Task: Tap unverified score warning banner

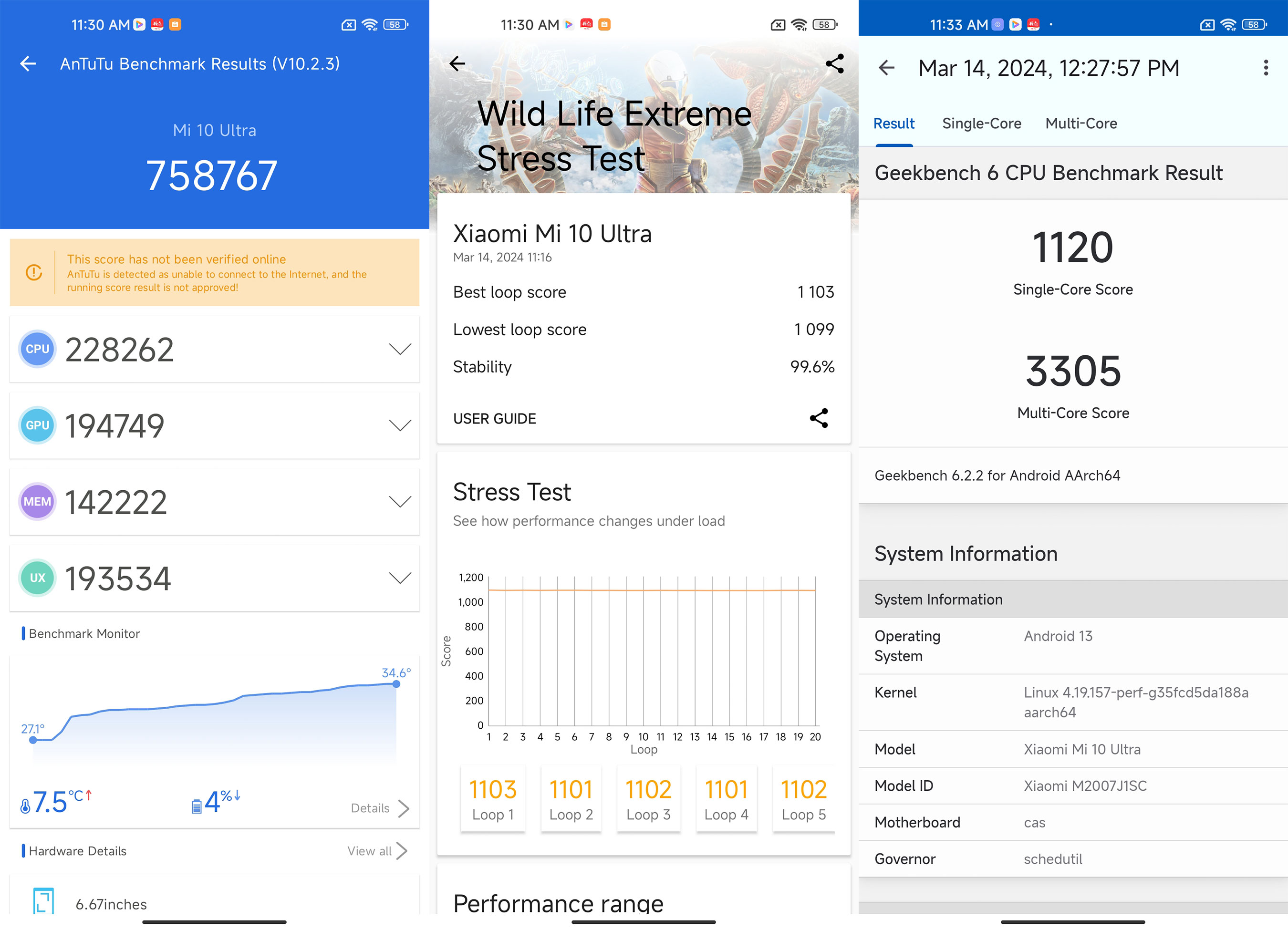Action: pyautogui.click(x=215, y=272)
